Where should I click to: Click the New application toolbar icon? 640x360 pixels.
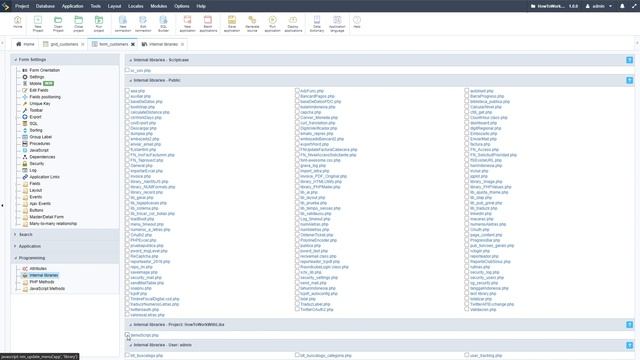(187, 24)
